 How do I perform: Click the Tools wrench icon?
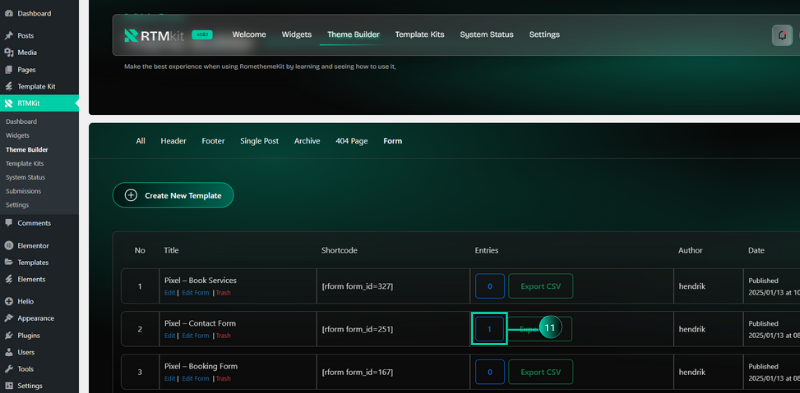(9, 369)
